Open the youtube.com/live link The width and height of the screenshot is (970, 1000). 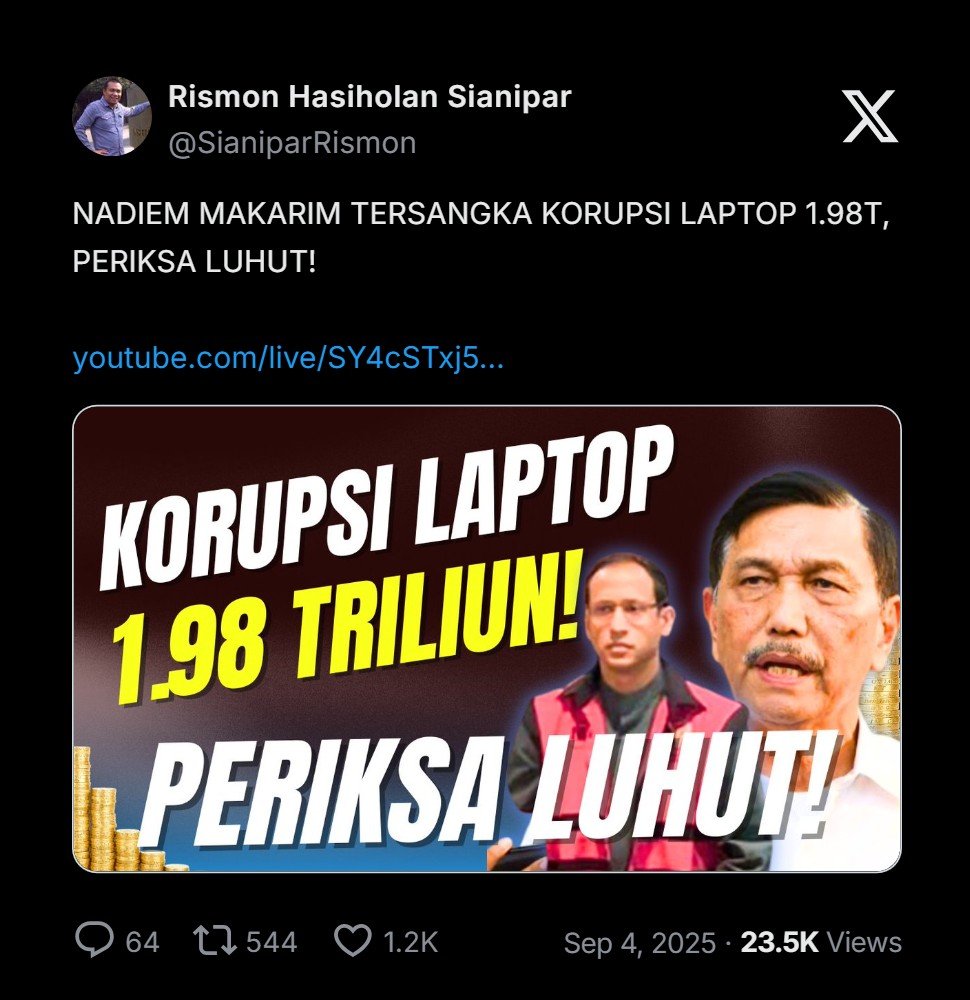click(288, 358)
